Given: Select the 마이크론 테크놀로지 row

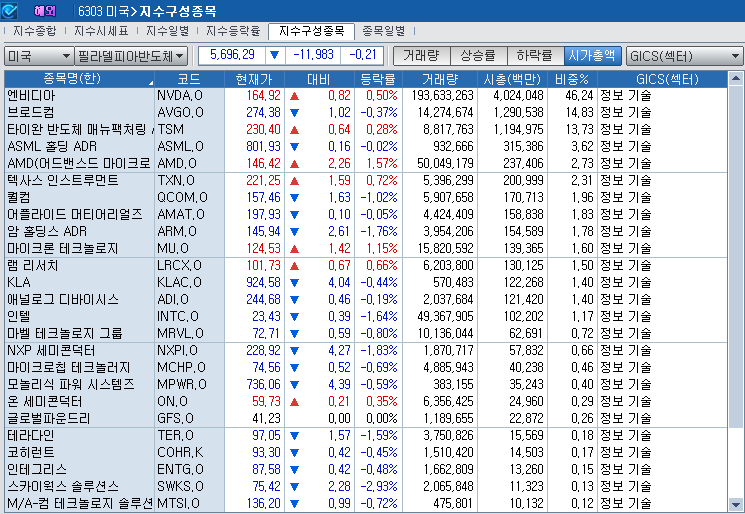Looking at the screenshot, I should [366, 249].
